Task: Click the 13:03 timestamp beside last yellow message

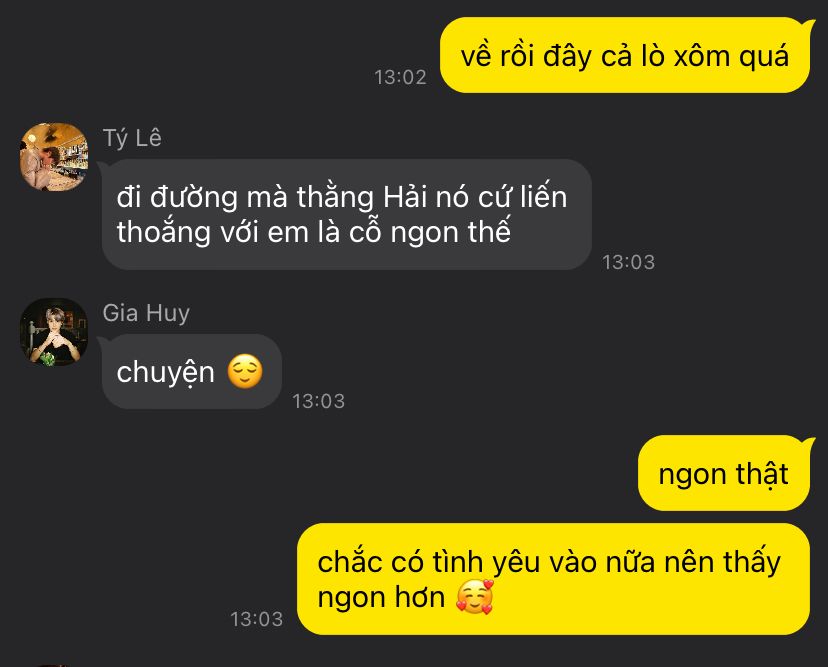Action: tap(257, 619)
